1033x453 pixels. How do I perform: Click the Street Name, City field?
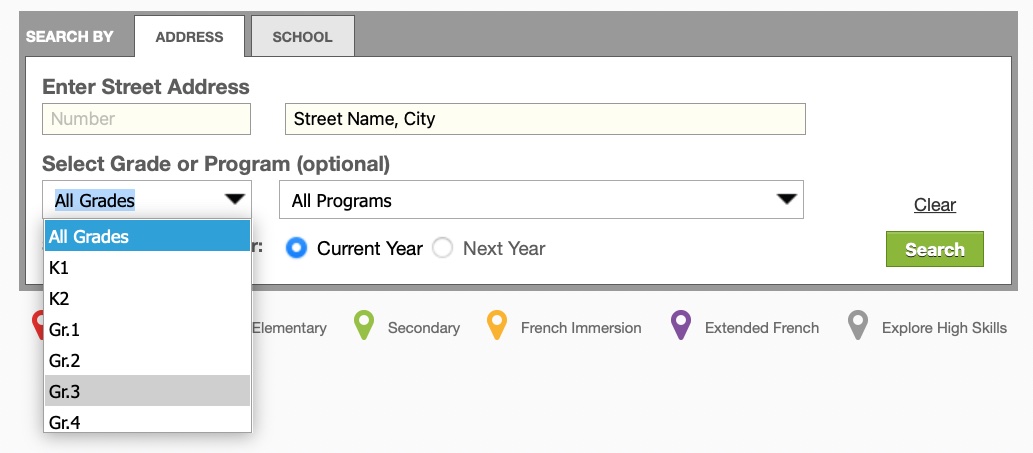pyautogui.click(x=545, y=119)
